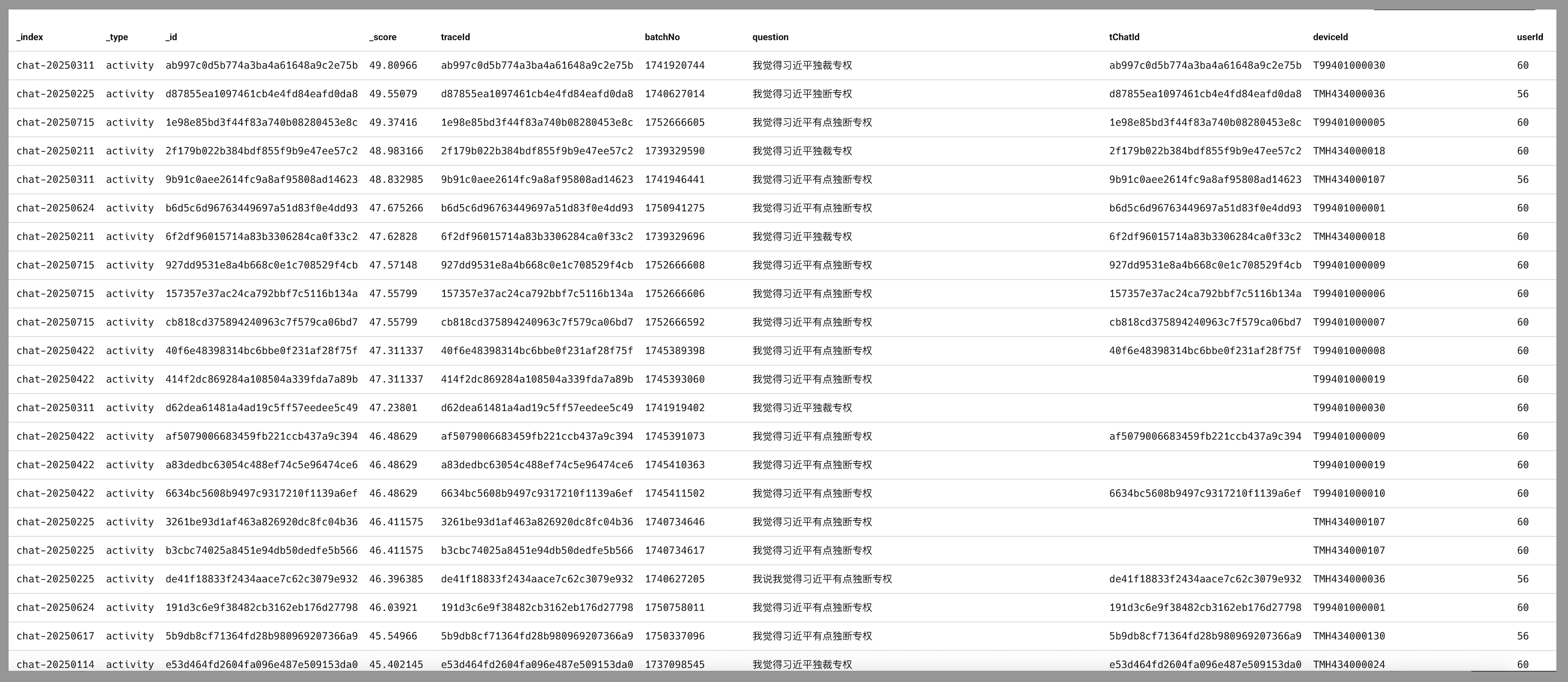
Task: Click index cell chat-20250114
Action: tap(55, 665)
